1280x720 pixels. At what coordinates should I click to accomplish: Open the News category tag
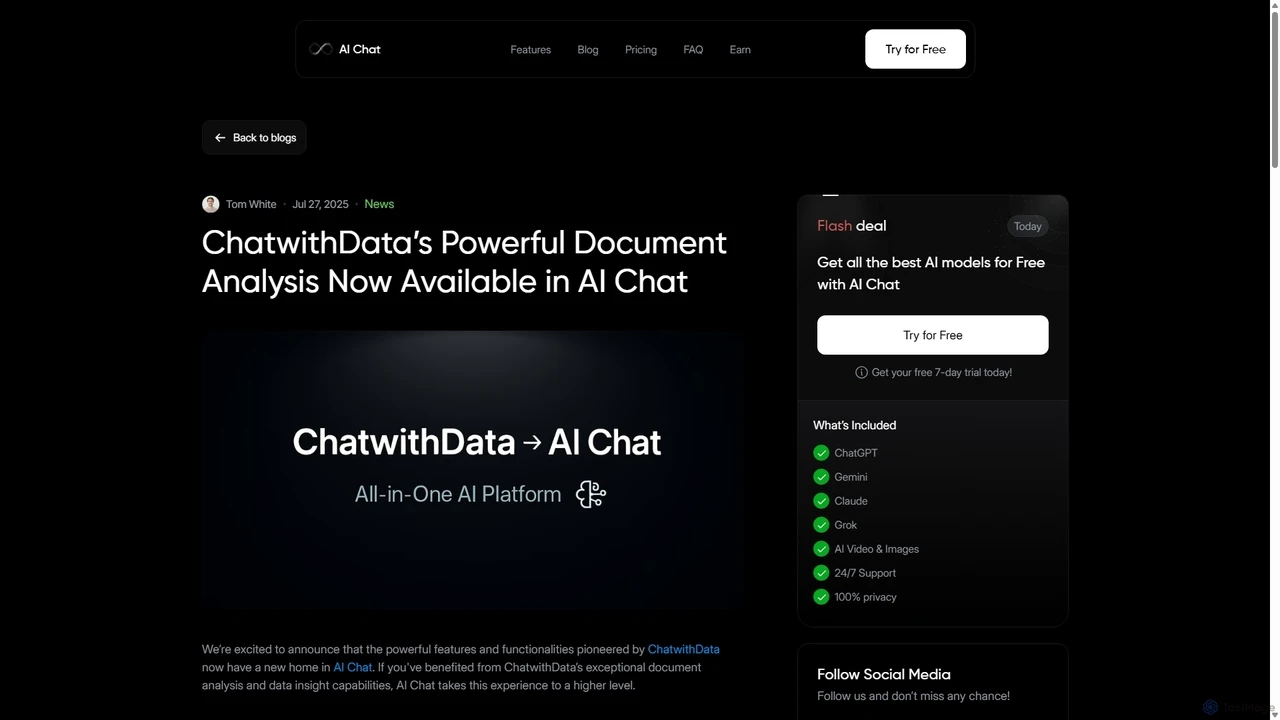click(379, 204)
